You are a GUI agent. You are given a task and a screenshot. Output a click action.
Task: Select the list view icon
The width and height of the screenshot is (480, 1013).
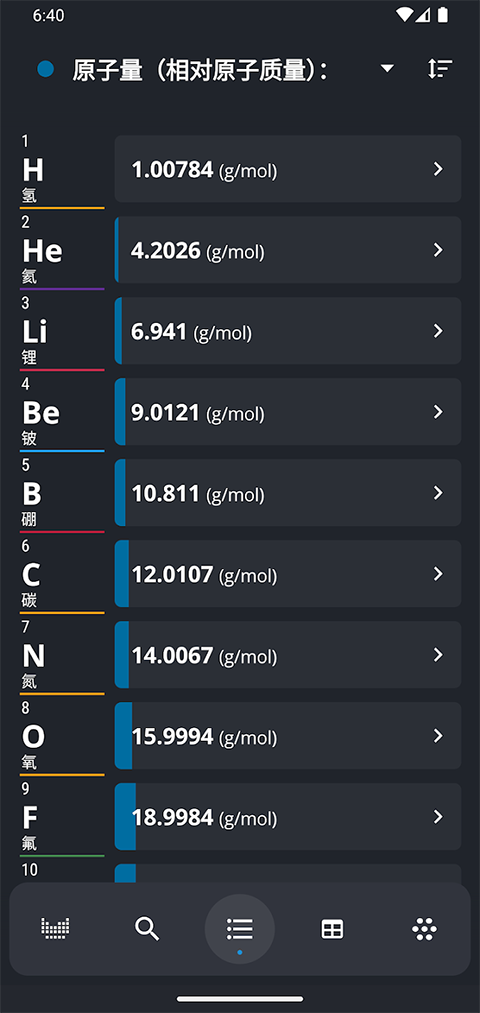click(240, 929)
